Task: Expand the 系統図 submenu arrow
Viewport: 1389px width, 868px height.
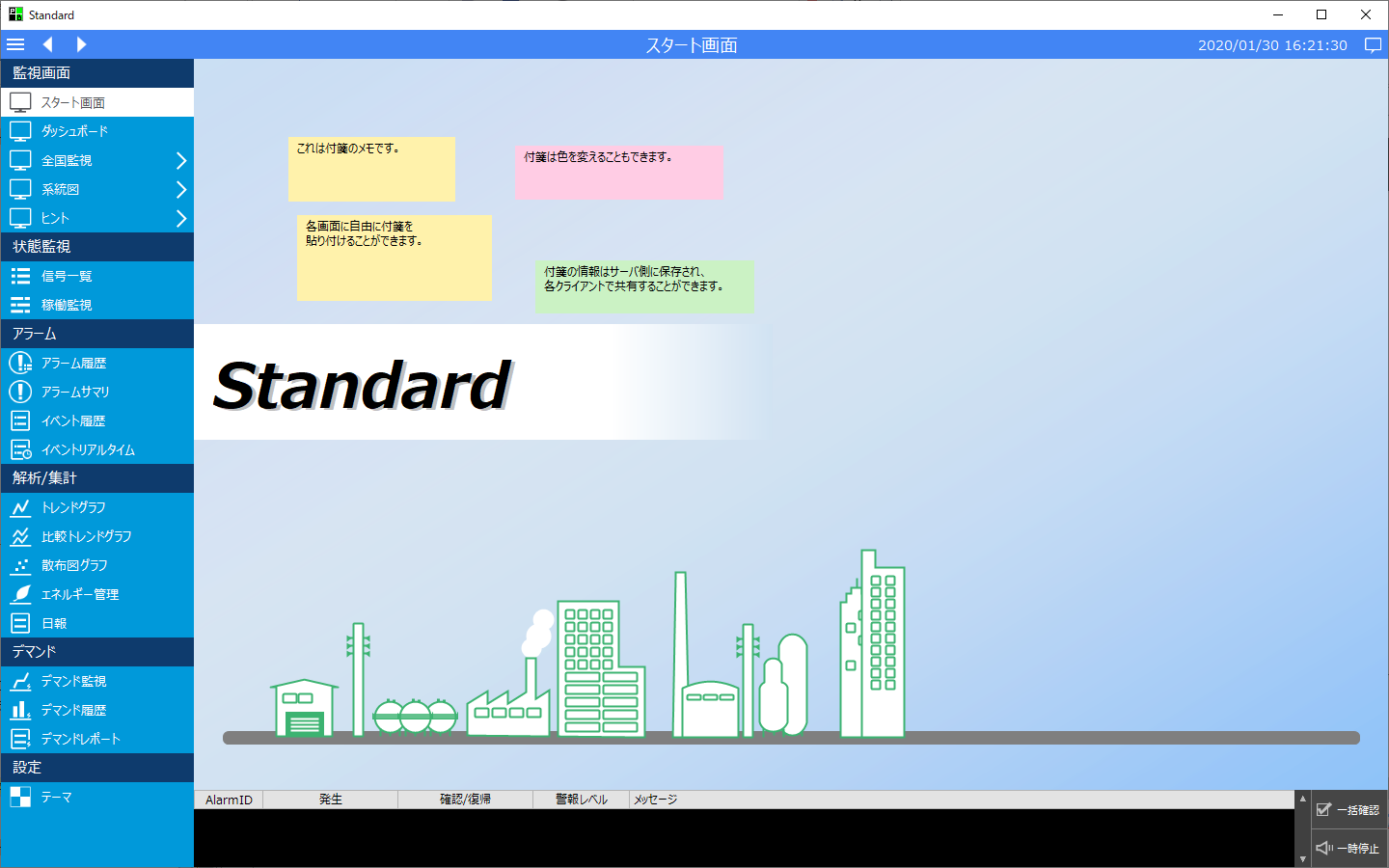Action: (180, 189)
